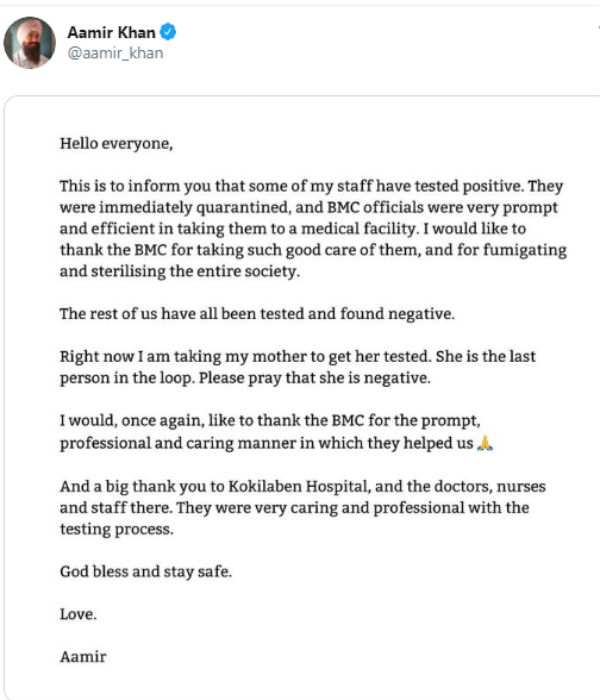Screen dimensions: 600x700
Task: Click 'and sterilising the entire society.' line
Action: (x=180, y=271)
